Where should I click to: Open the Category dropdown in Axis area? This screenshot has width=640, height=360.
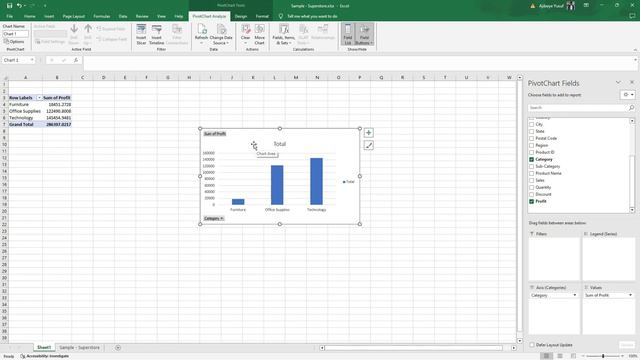click(x=575, y=295)
